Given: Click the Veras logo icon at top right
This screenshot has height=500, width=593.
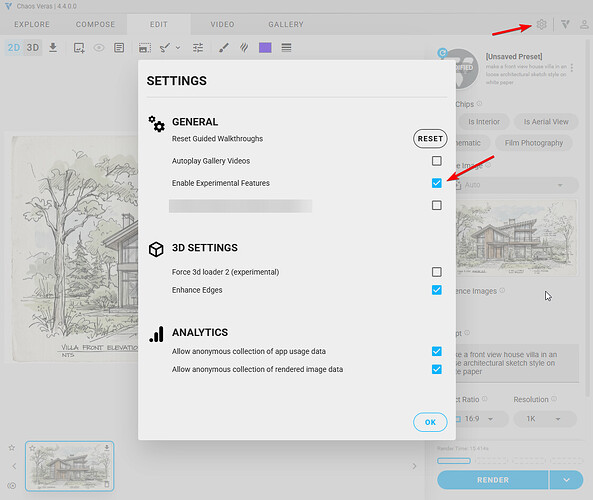Looking at the screenshot, I should (x=565, y=24).
